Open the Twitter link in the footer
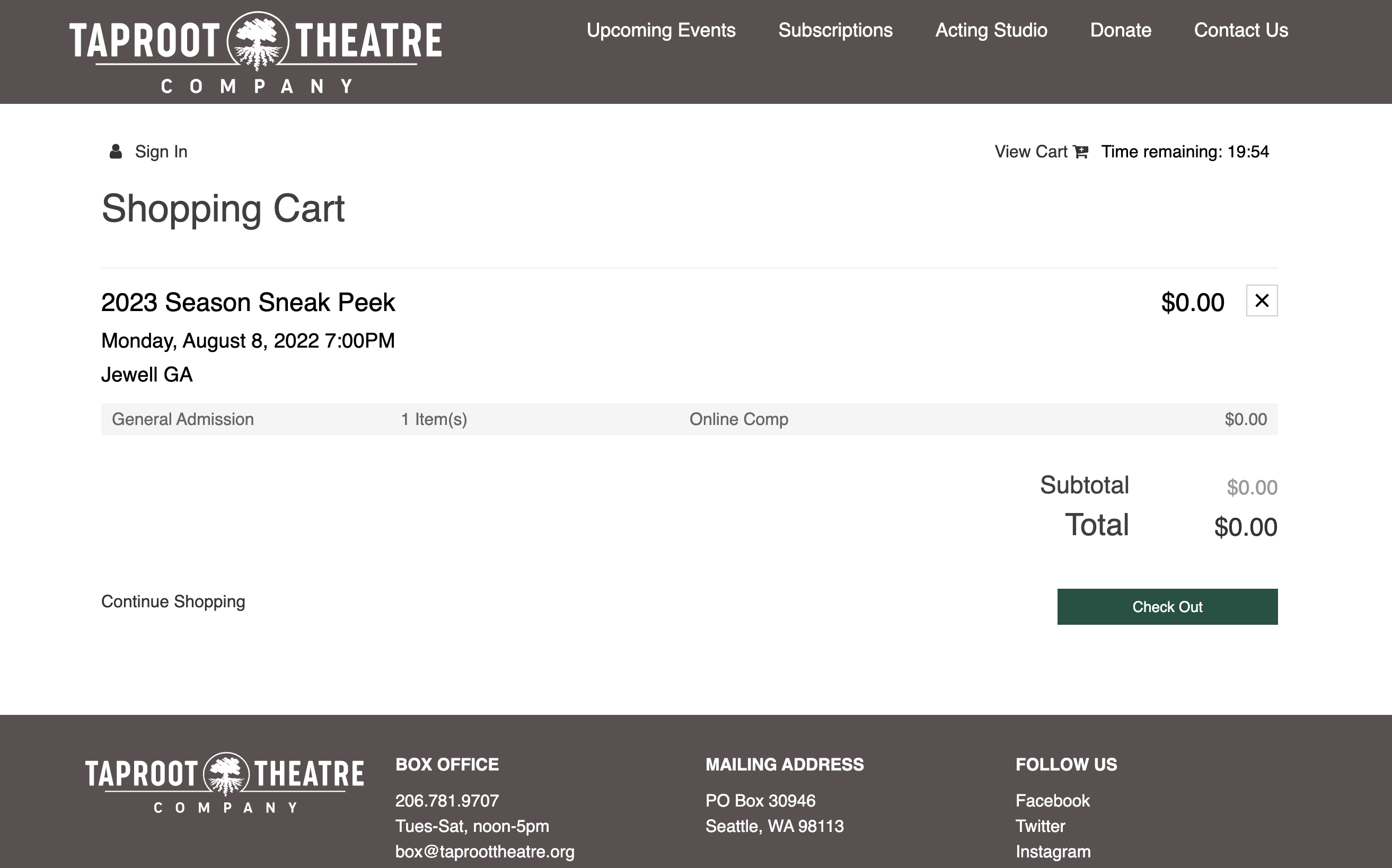The height and width of the screenshot is (868, 1392). [x=1040, y=826]
